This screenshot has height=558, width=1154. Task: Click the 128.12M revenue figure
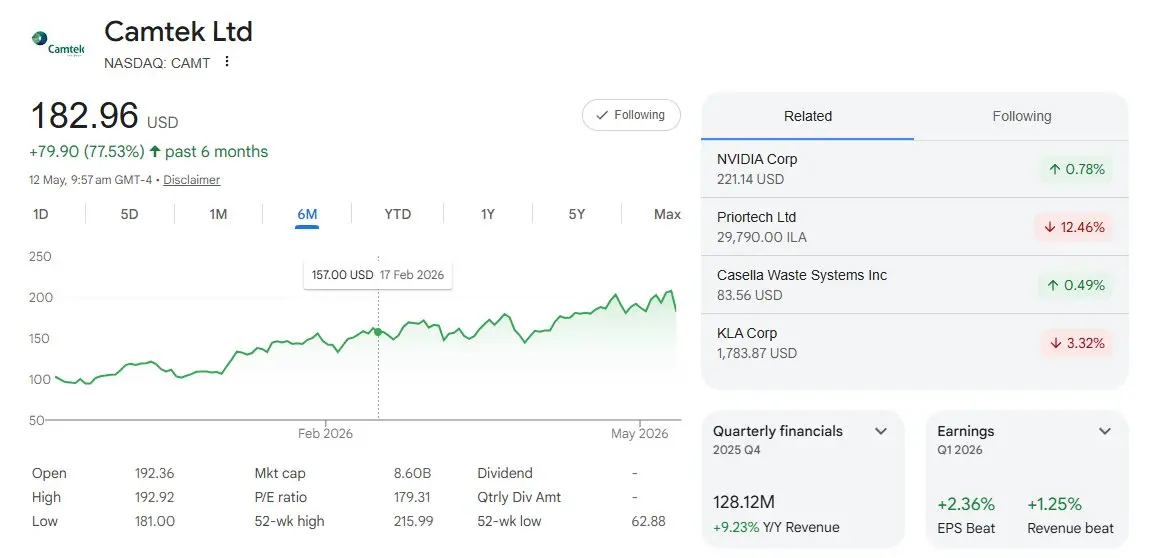[743, 503]
